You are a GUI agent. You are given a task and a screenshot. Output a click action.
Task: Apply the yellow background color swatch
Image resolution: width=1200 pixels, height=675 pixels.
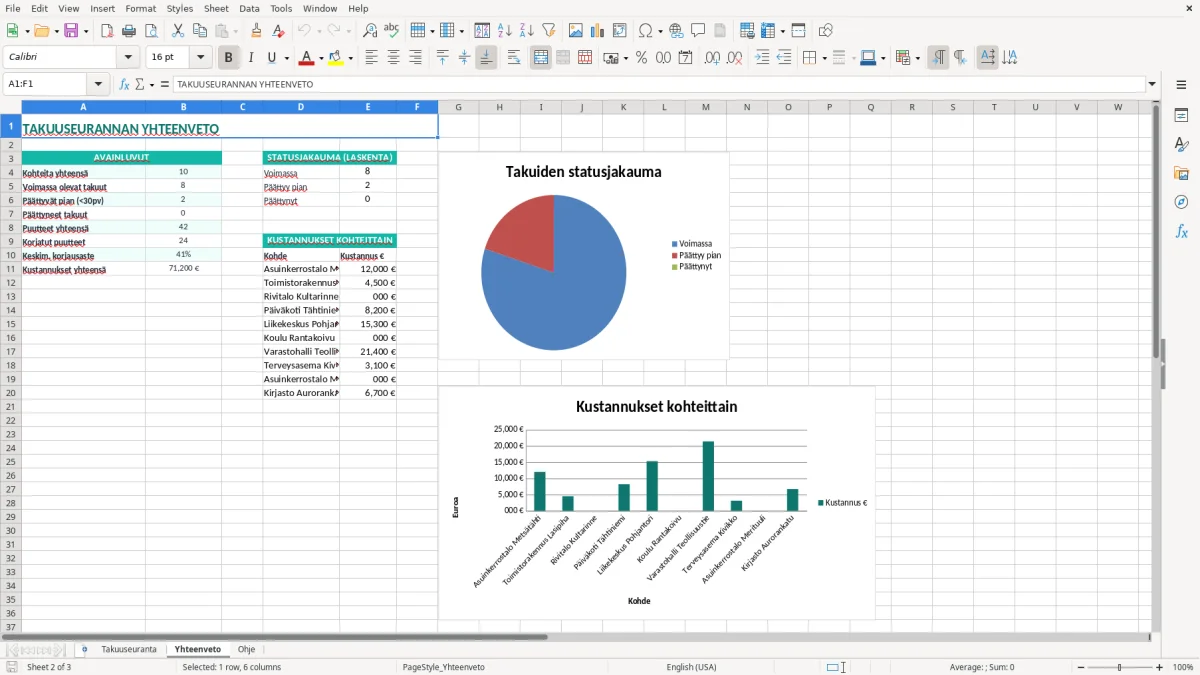[336, 58]
